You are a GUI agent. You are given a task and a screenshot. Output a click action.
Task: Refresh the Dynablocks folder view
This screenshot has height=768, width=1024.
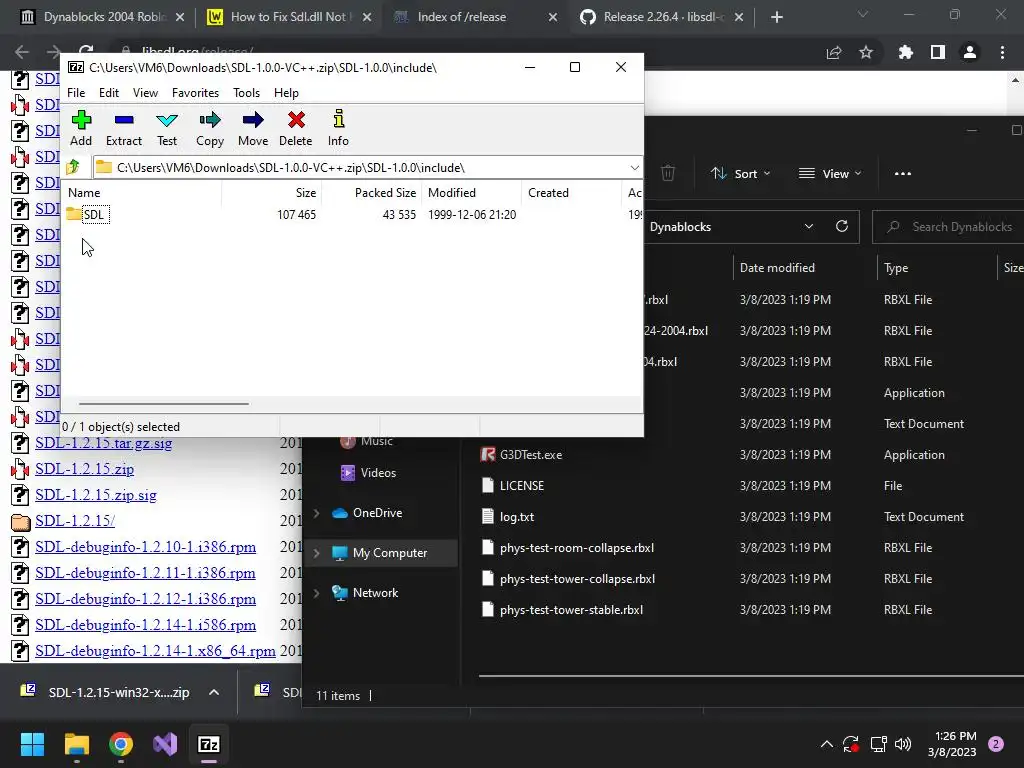842,227
